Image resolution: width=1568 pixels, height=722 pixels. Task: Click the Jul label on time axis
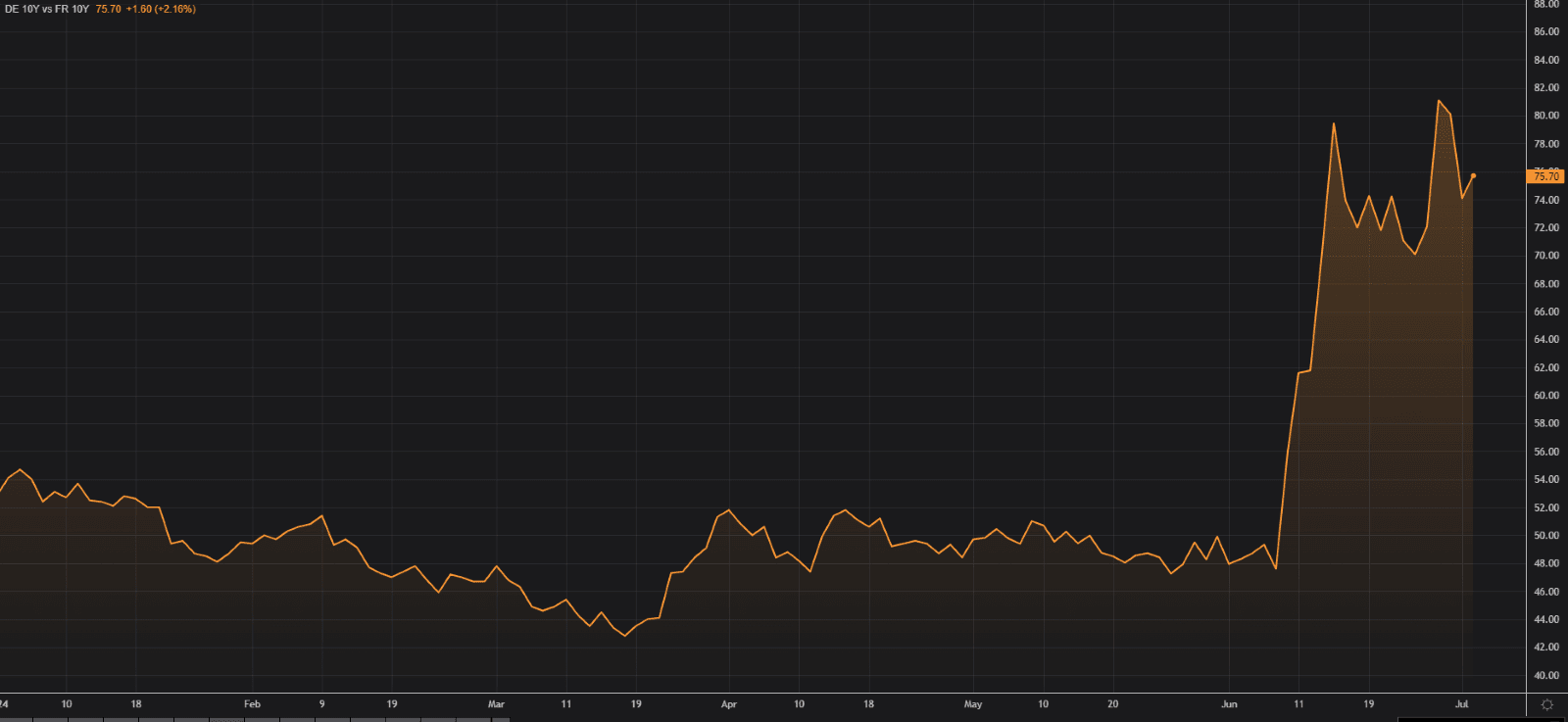[x=1461, y=704]
